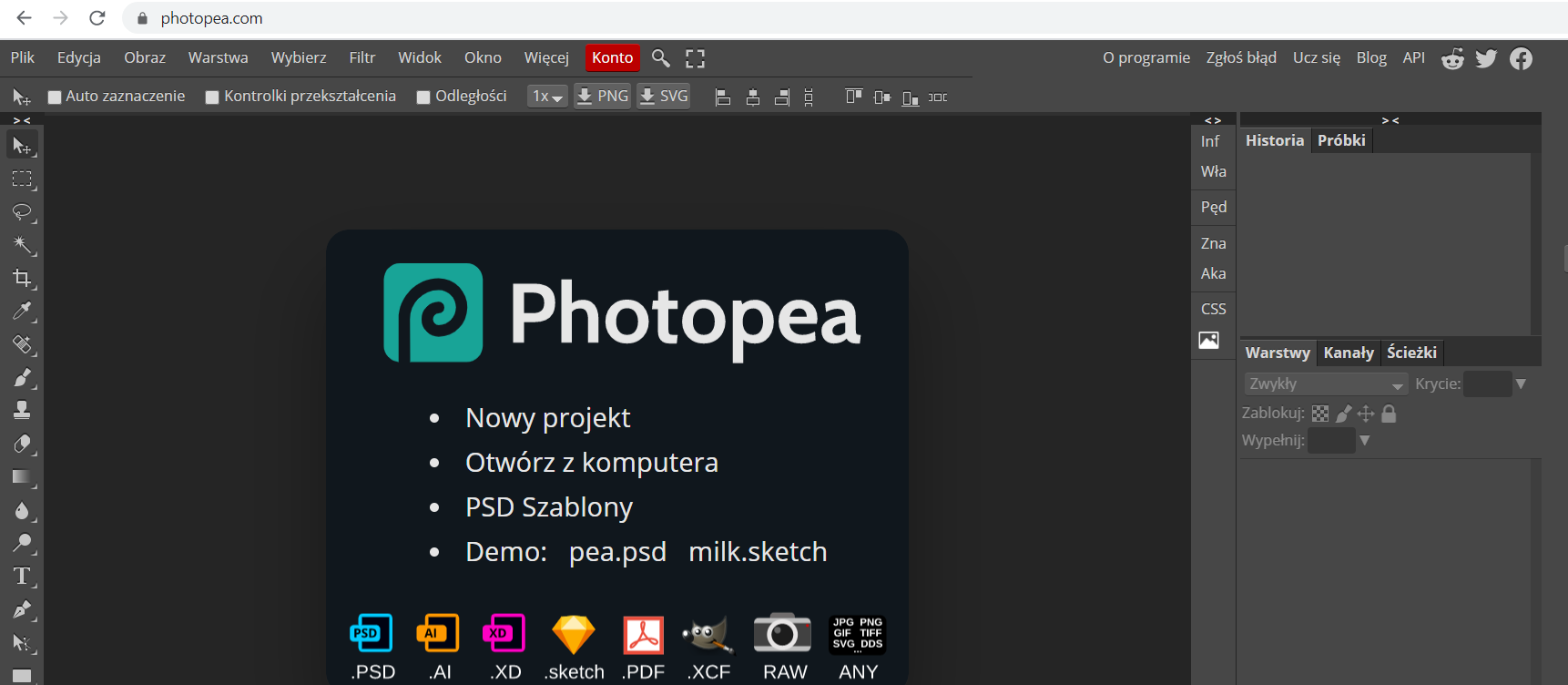
Task: Lock image pixels brush icon
Action: 1343,414
